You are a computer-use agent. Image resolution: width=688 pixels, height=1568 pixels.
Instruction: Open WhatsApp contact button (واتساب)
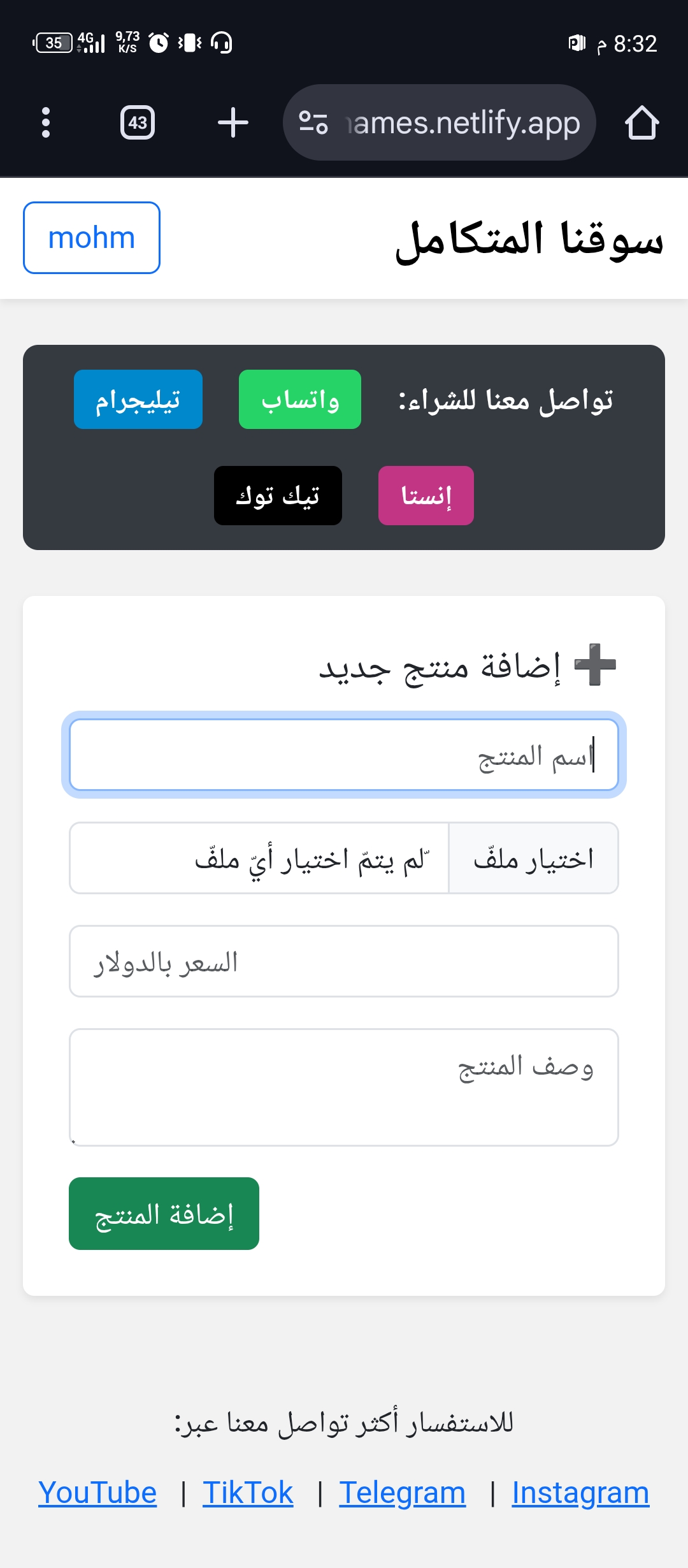pyautogui.click(x=300, y=400)
